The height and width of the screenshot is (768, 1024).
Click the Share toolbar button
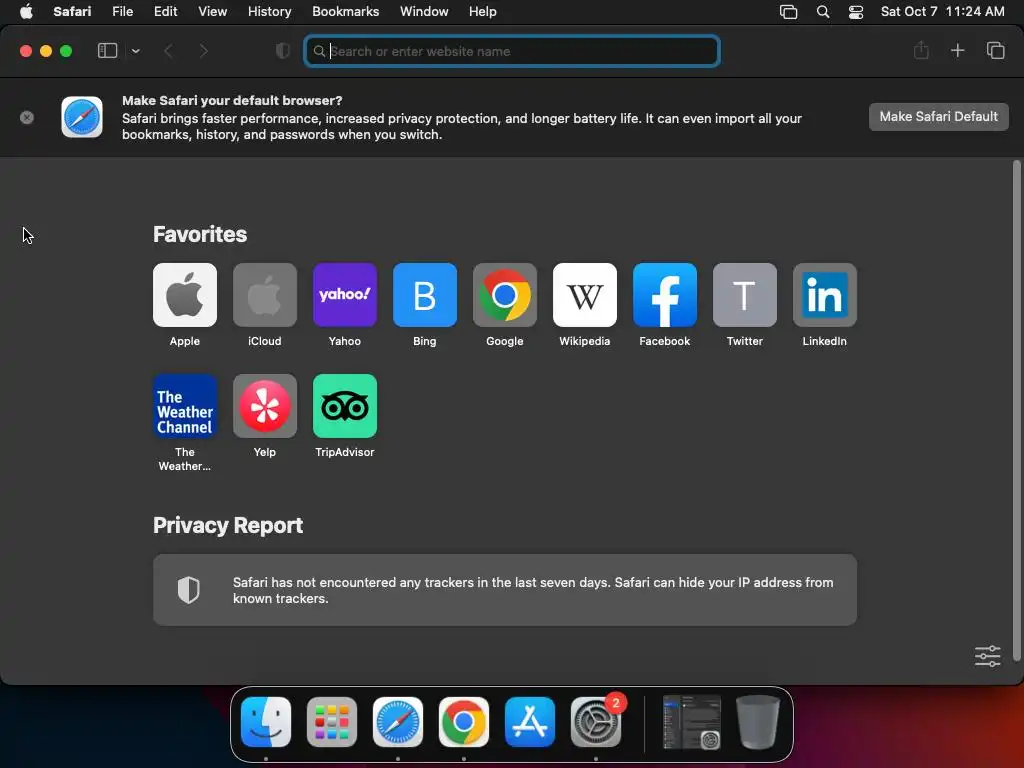(921, 50)
